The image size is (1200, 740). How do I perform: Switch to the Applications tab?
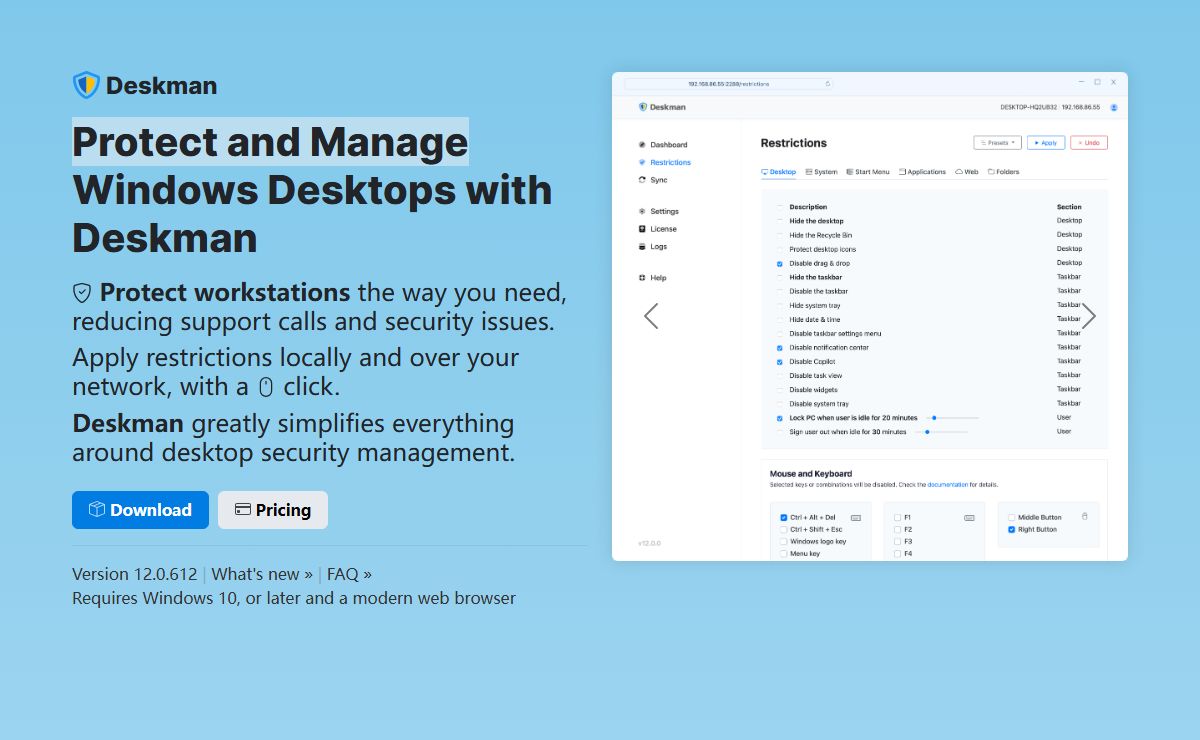[922, 172]
